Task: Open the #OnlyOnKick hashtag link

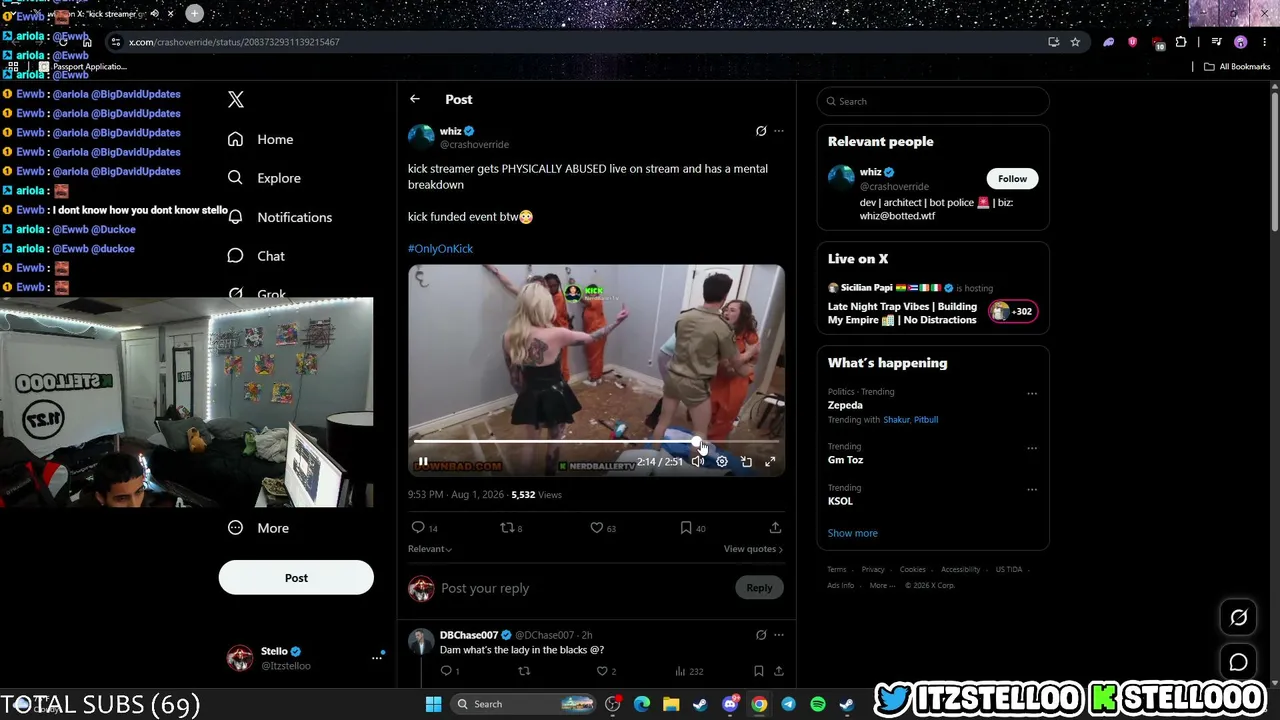Action: pos(440,248)
